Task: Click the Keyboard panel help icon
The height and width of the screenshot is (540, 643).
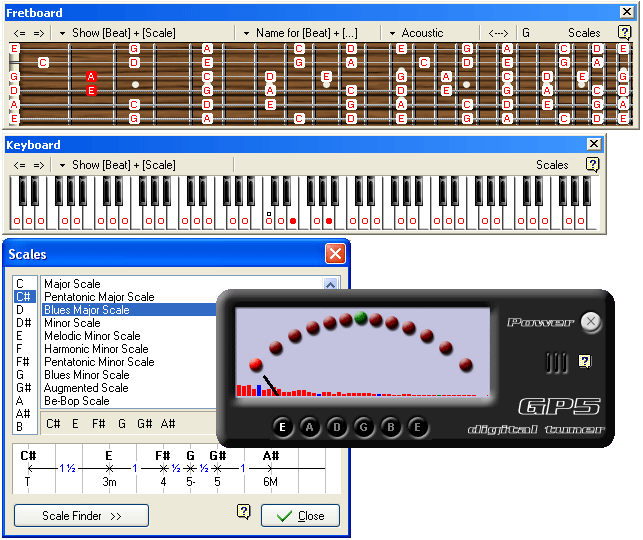Action: (593, 165)
